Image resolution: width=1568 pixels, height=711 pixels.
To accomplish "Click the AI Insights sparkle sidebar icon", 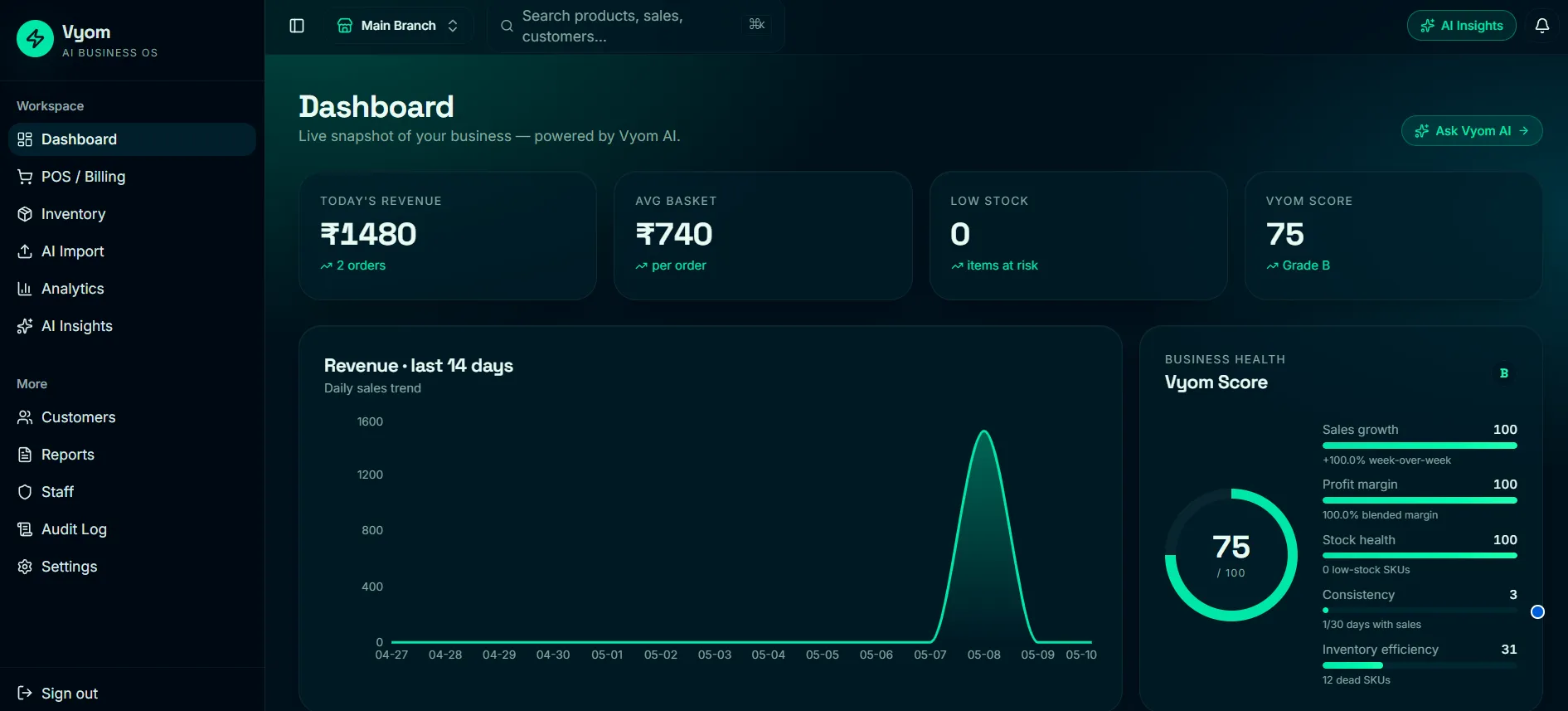I will click(25, 326).
